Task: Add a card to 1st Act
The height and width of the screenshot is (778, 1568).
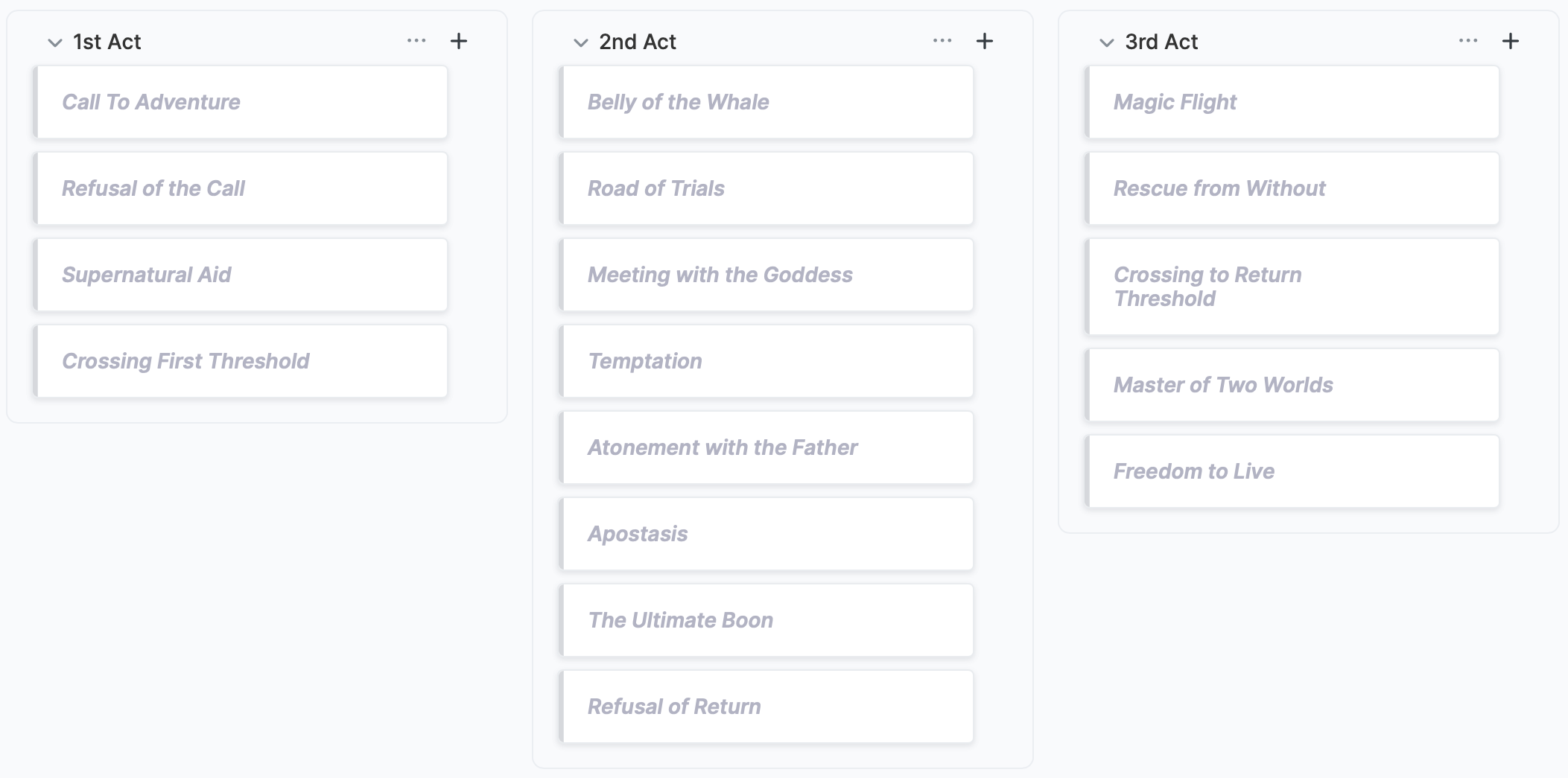Action: pyautogui.click(x=459, y=41)
